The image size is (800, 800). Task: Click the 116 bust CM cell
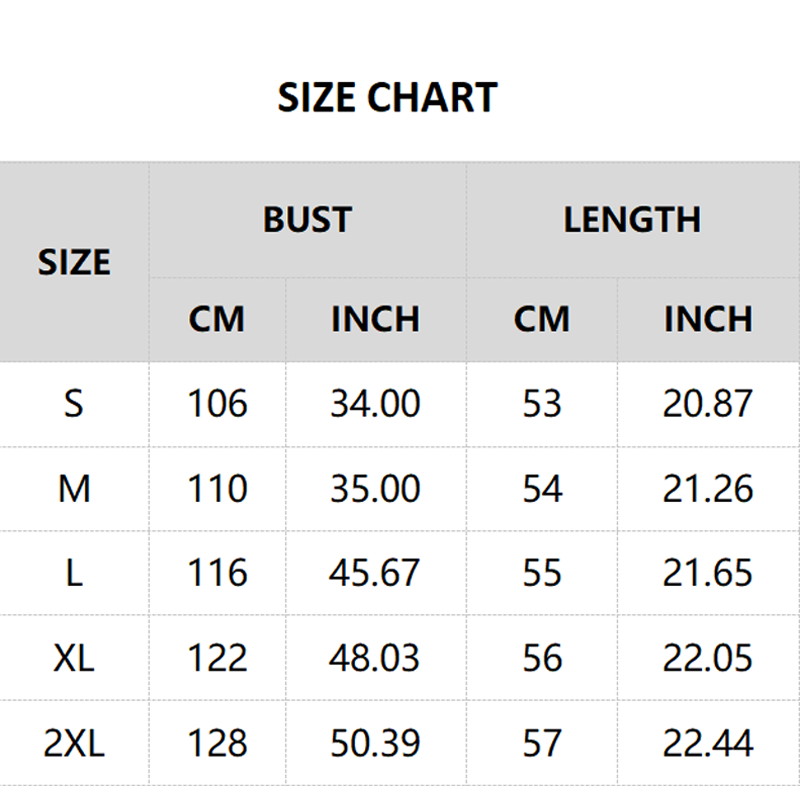[x=217, y=573]
